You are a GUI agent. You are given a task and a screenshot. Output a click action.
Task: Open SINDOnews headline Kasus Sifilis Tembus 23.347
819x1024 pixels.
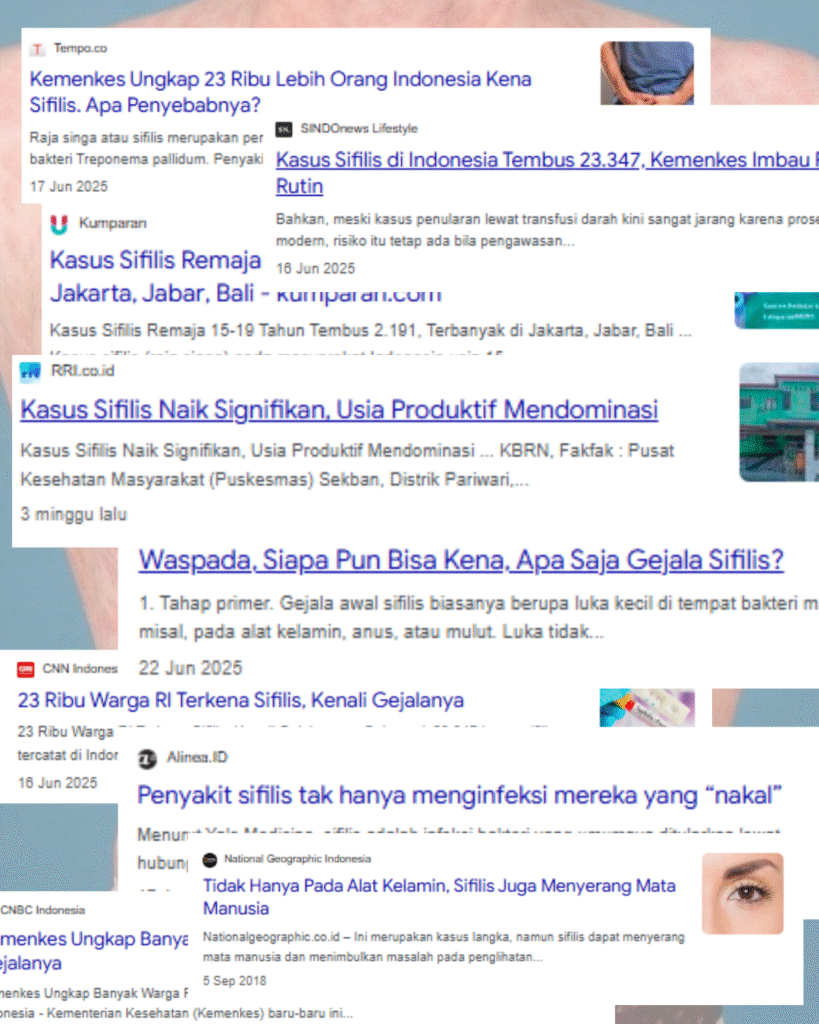pyautogui.click(x=547, y=172)
